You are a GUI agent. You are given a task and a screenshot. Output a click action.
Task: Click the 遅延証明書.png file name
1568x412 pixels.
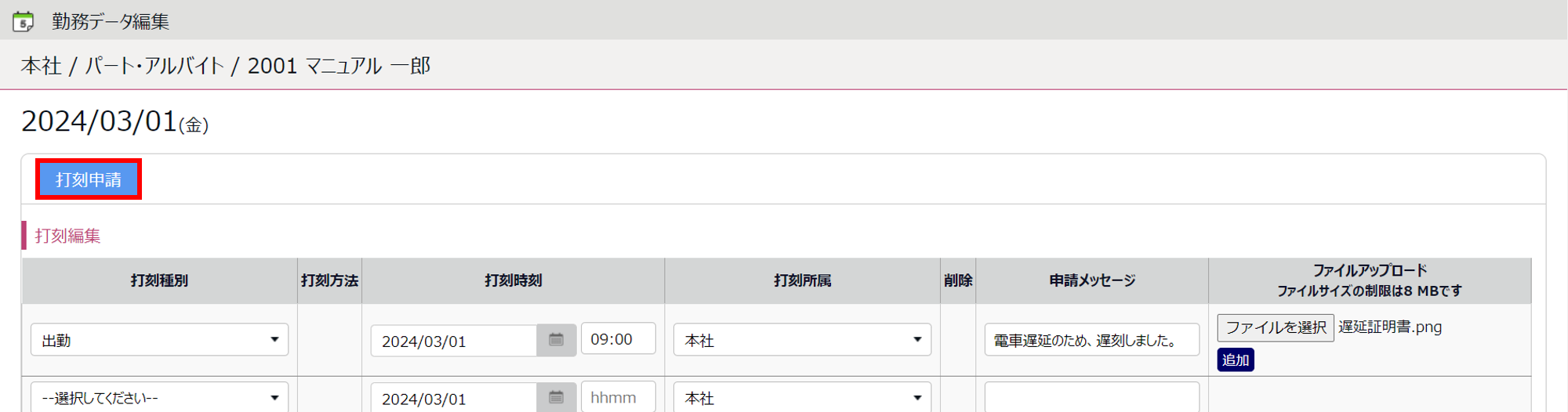click(1389, 327)
